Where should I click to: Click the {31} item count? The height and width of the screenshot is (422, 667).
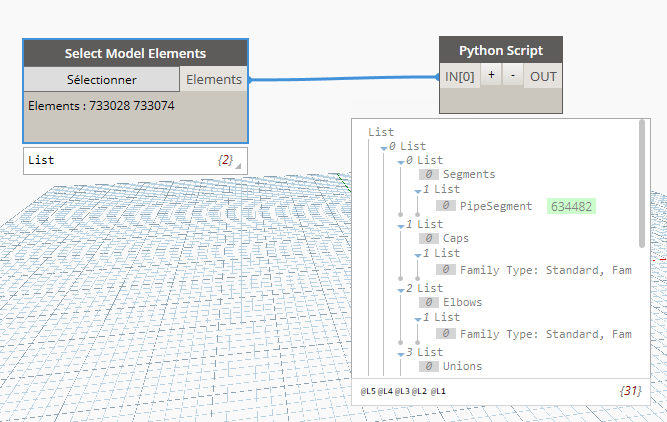[x=630, y=391]
